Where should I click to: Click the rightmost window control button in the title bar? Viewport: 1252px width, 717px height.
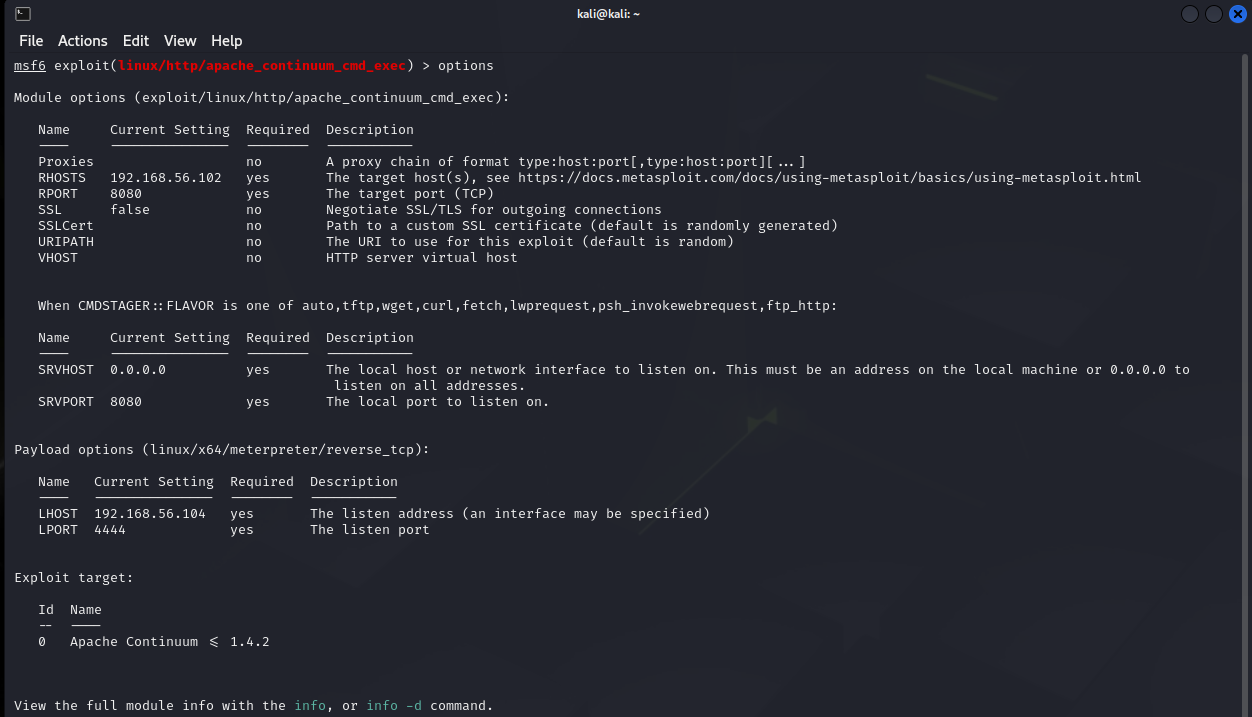(x=1238, y=14)
